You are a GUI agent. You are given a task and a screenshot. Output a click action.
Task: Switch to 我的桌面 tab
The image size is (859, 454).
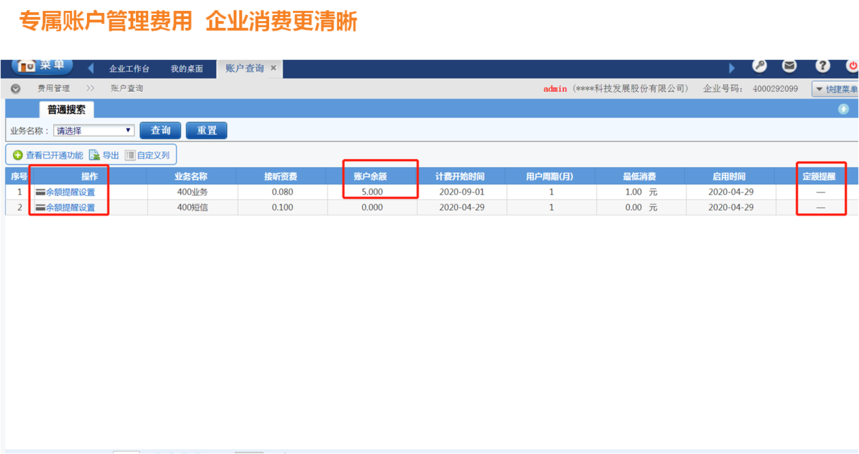(x=186, y=69)
